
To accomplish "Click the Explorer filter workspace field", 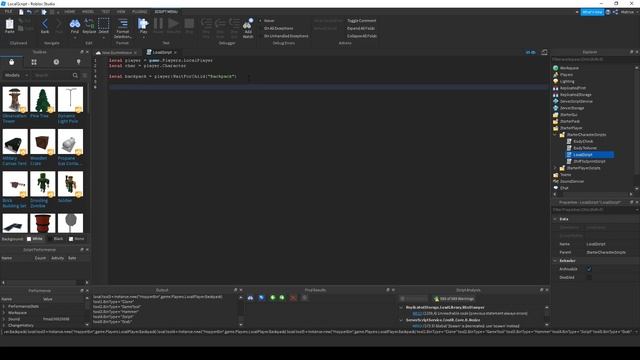I will 593,60.
